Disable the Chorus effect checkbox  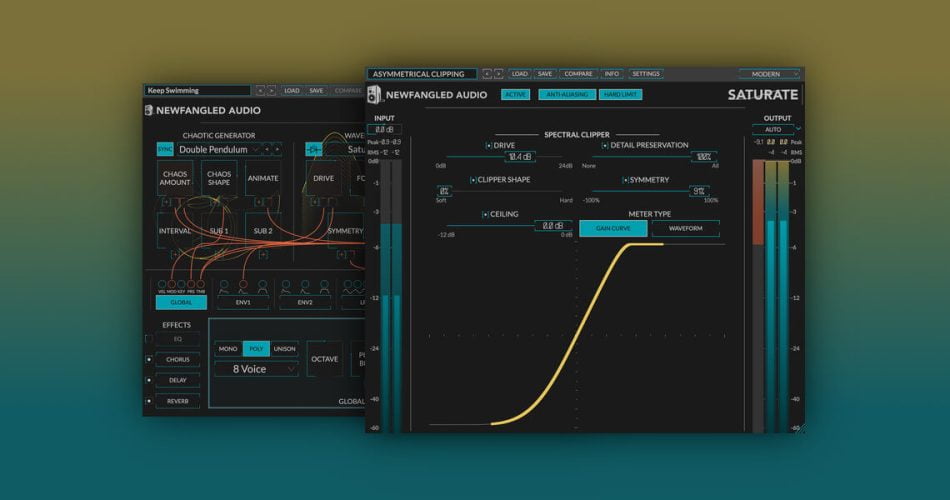coord(149,359)
